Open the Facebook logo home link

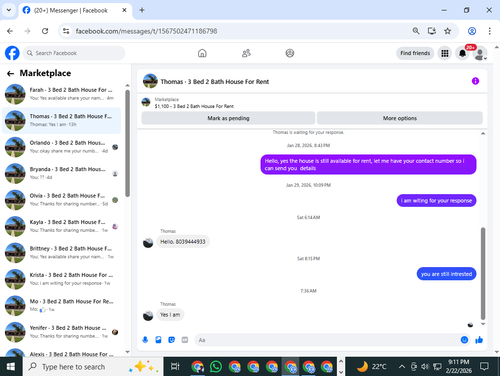click(x=12, y=53)
